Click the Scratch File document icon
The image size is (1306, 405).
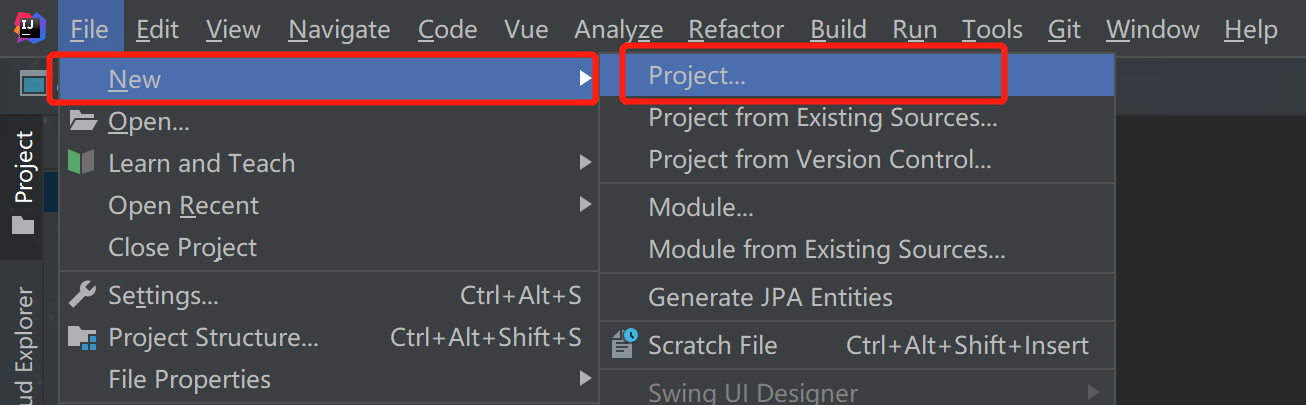point(625,345)
